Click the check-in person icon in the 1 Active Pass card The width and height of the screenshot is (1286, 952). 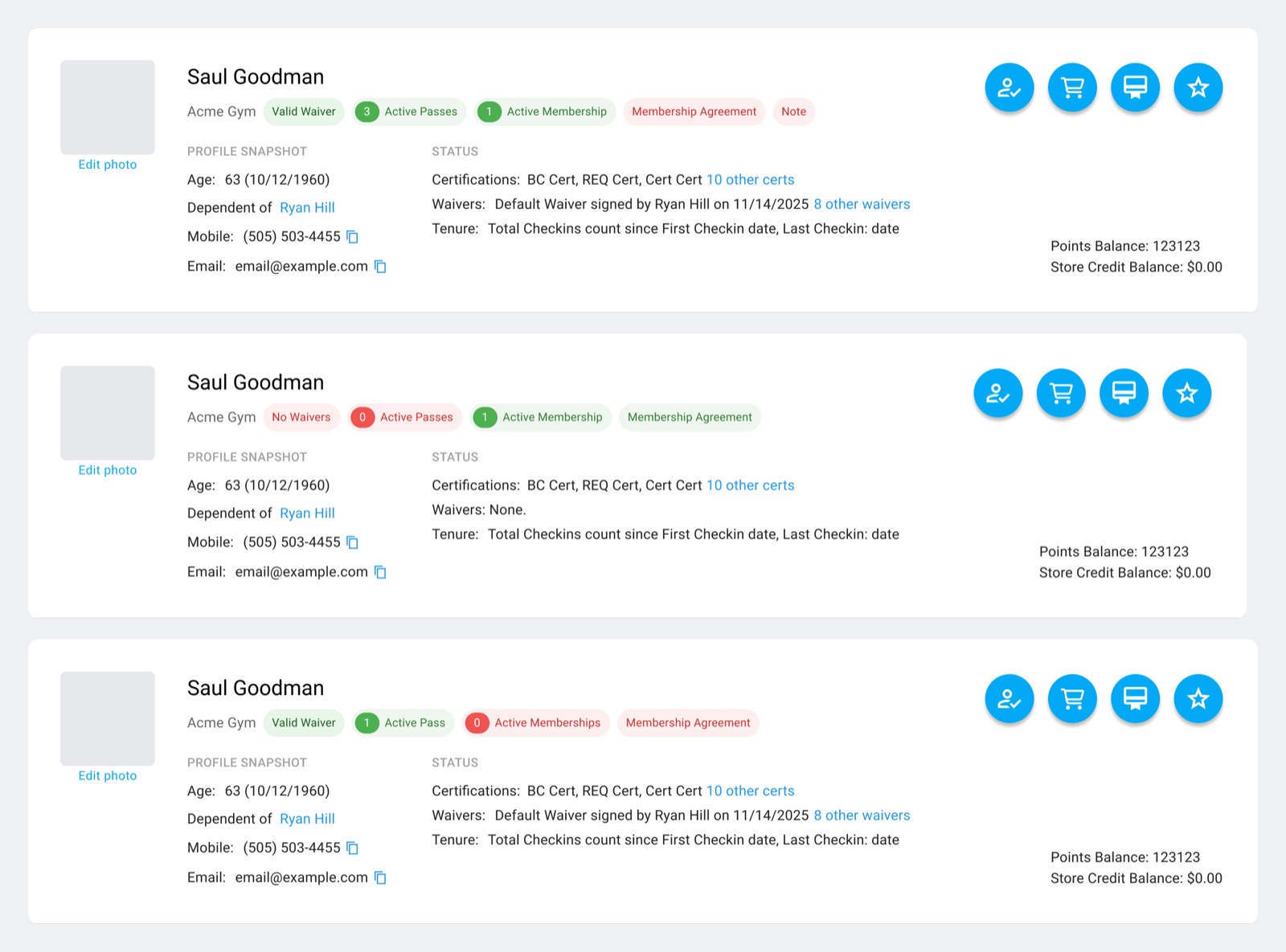(x=1010, y=699)
